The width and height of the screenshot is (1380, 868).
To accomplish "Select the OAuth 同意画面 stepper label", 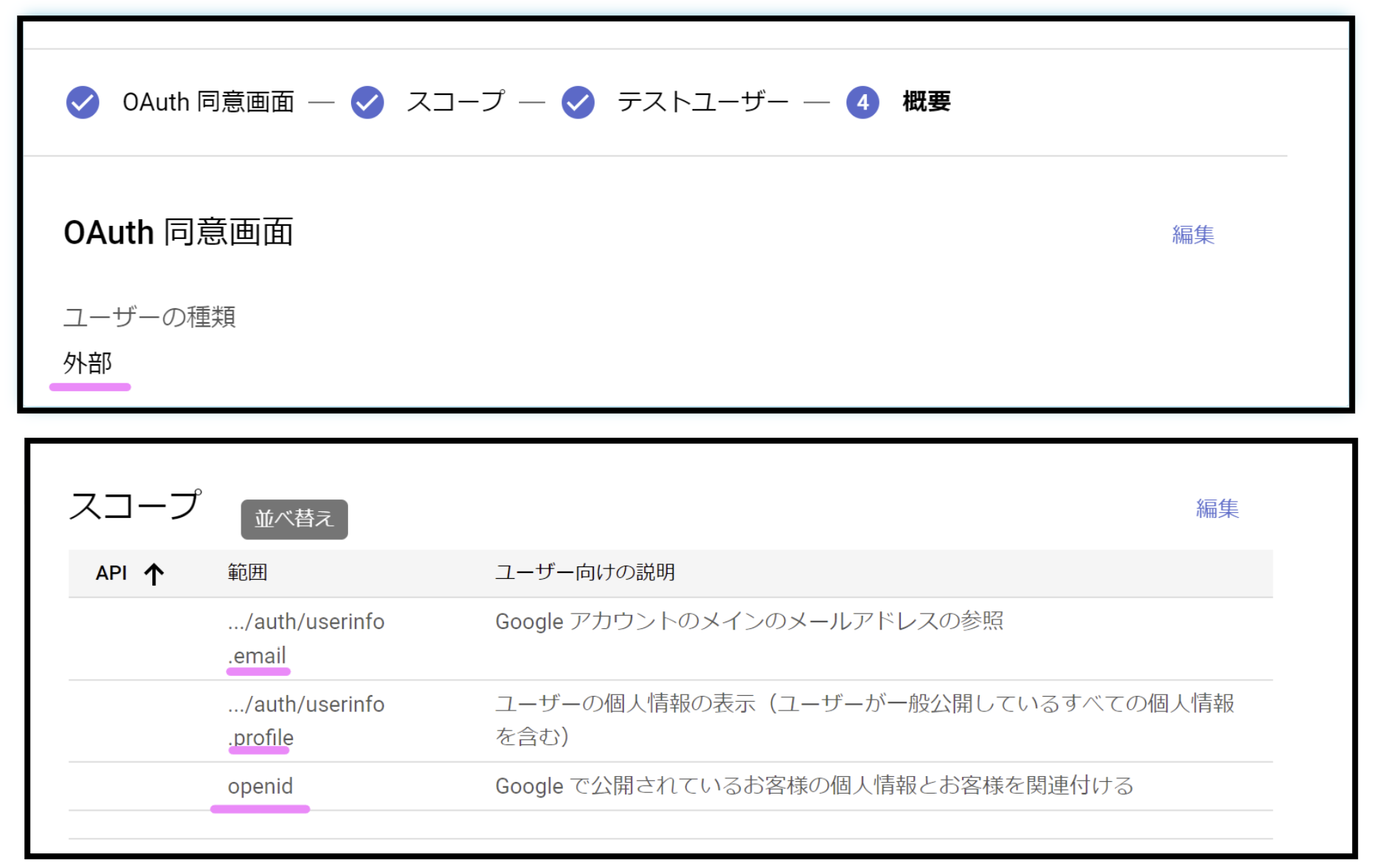I will (208, 102).
